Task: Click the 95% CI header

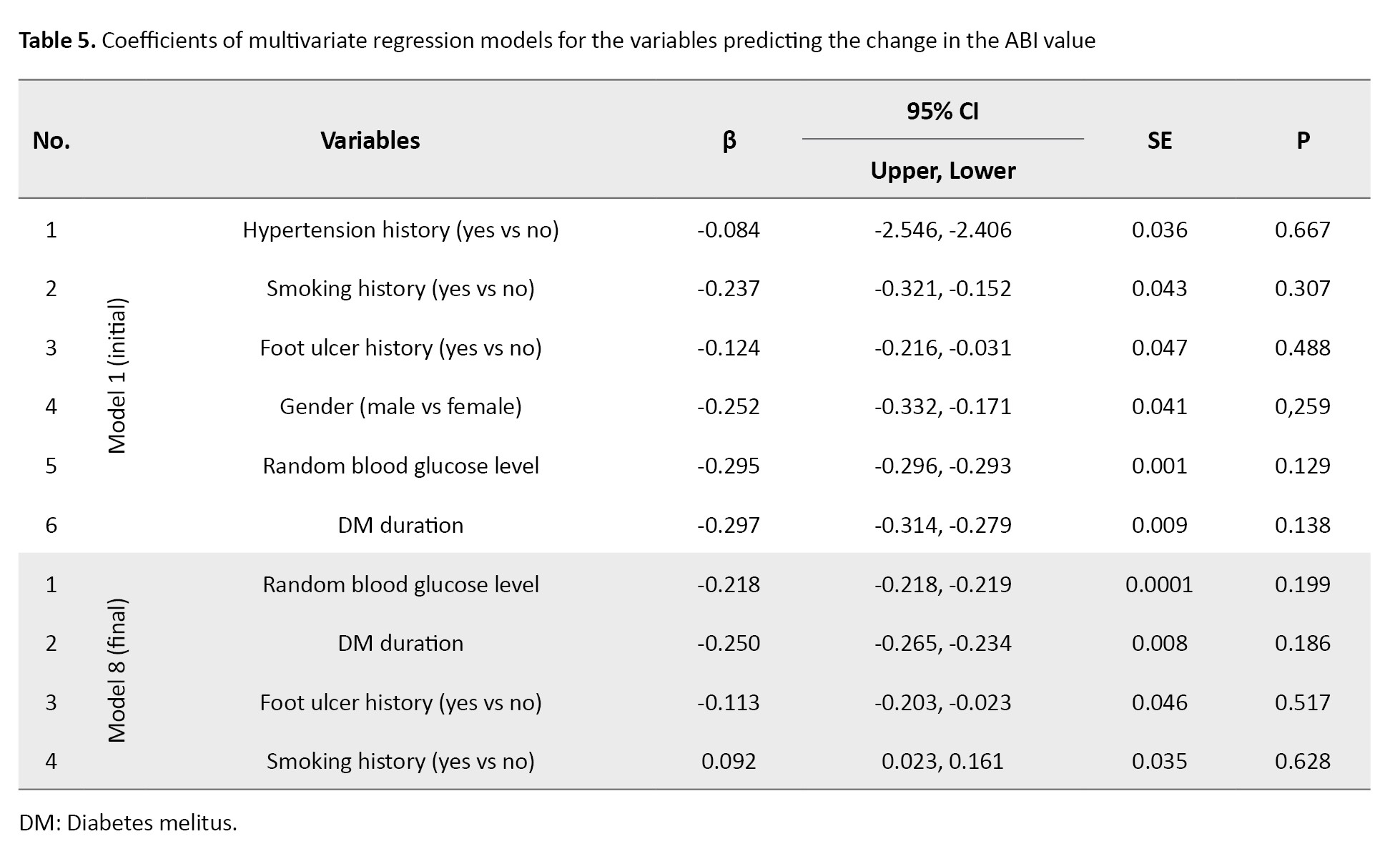Action: [942, 112]
